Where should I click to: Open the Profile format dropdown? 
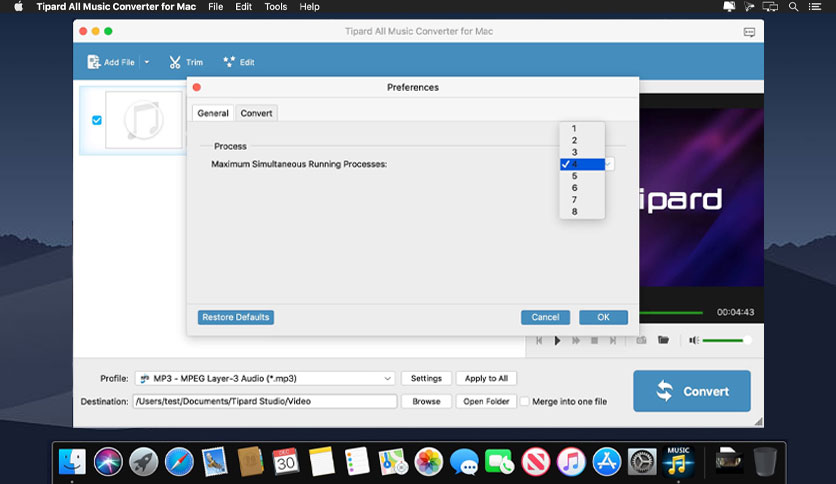264,378
